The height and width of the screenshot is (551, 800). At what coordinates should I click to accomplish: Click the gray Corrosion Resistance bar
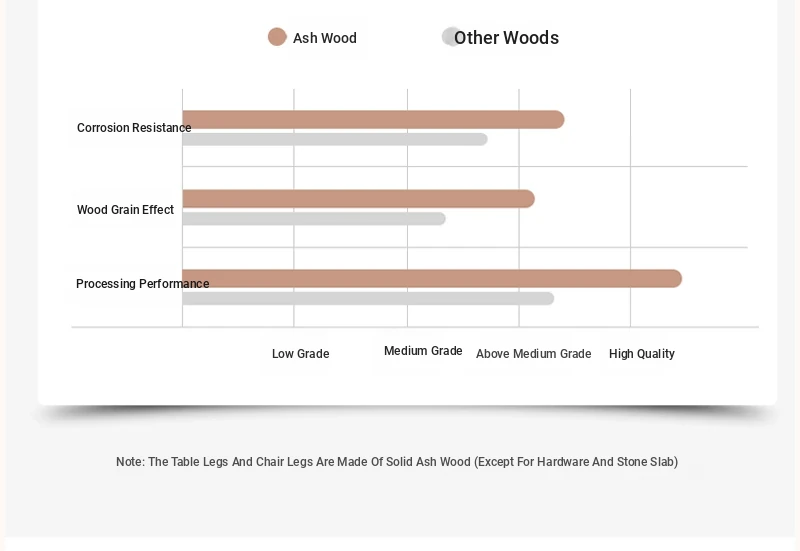coord(335,139)
